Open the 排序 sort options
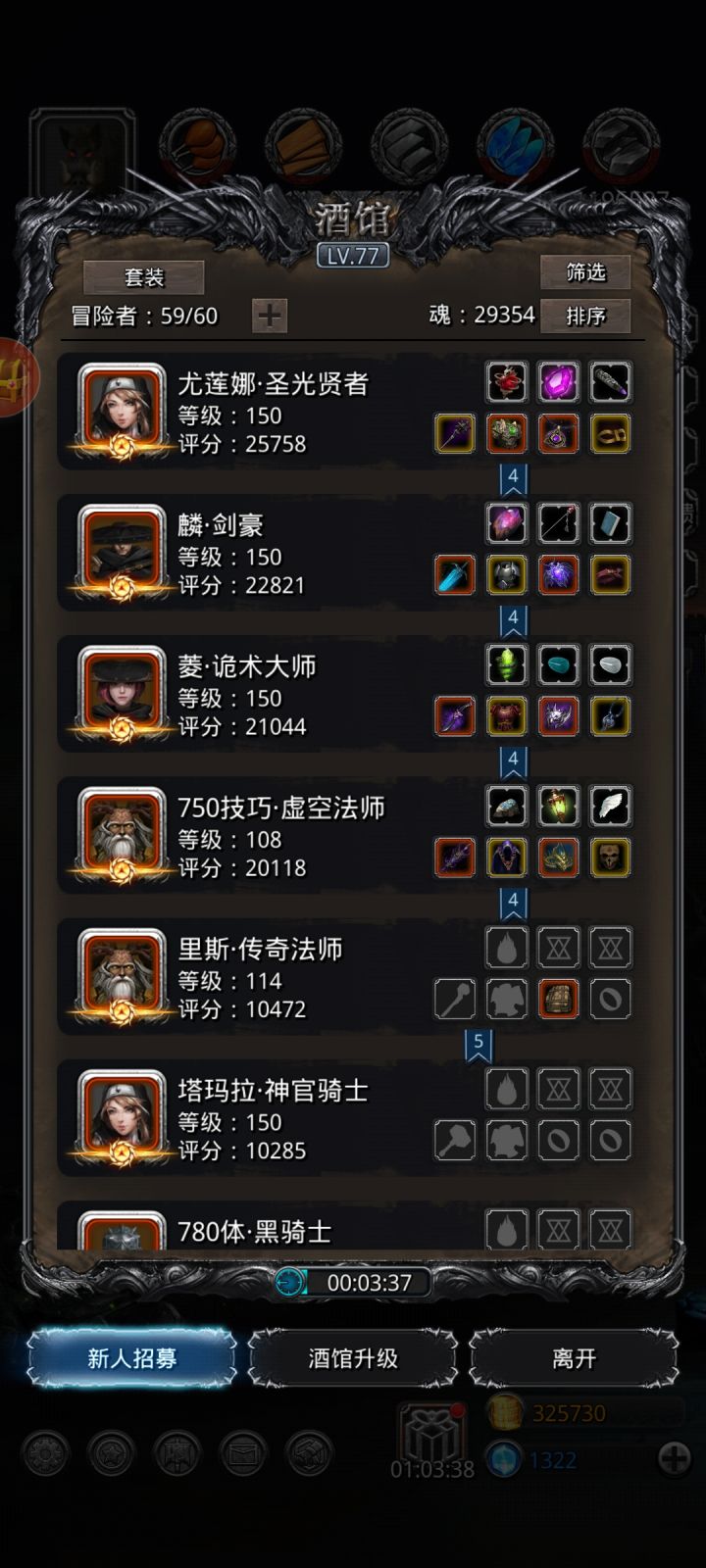 click(585, 316)
